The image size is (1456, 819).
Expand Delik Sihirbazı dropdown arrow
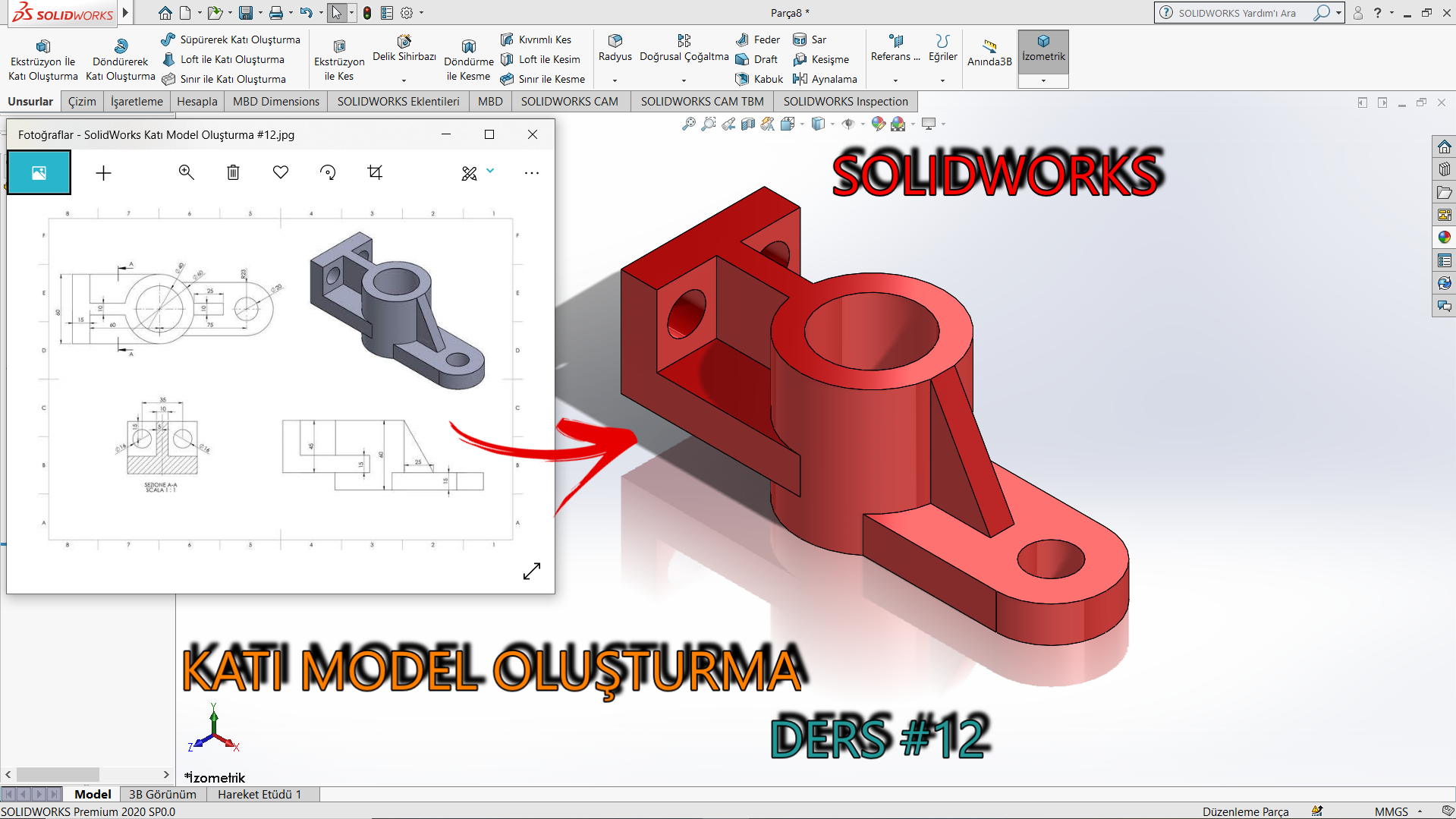click(404, 80)
